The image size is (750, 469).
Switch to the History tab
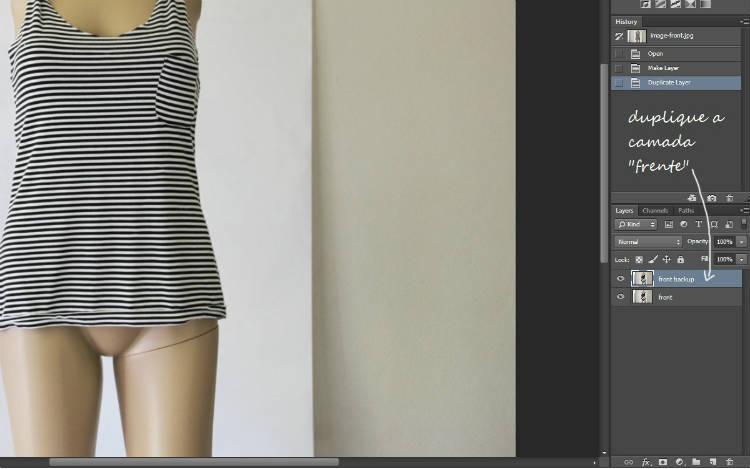[x=626, y=22]
